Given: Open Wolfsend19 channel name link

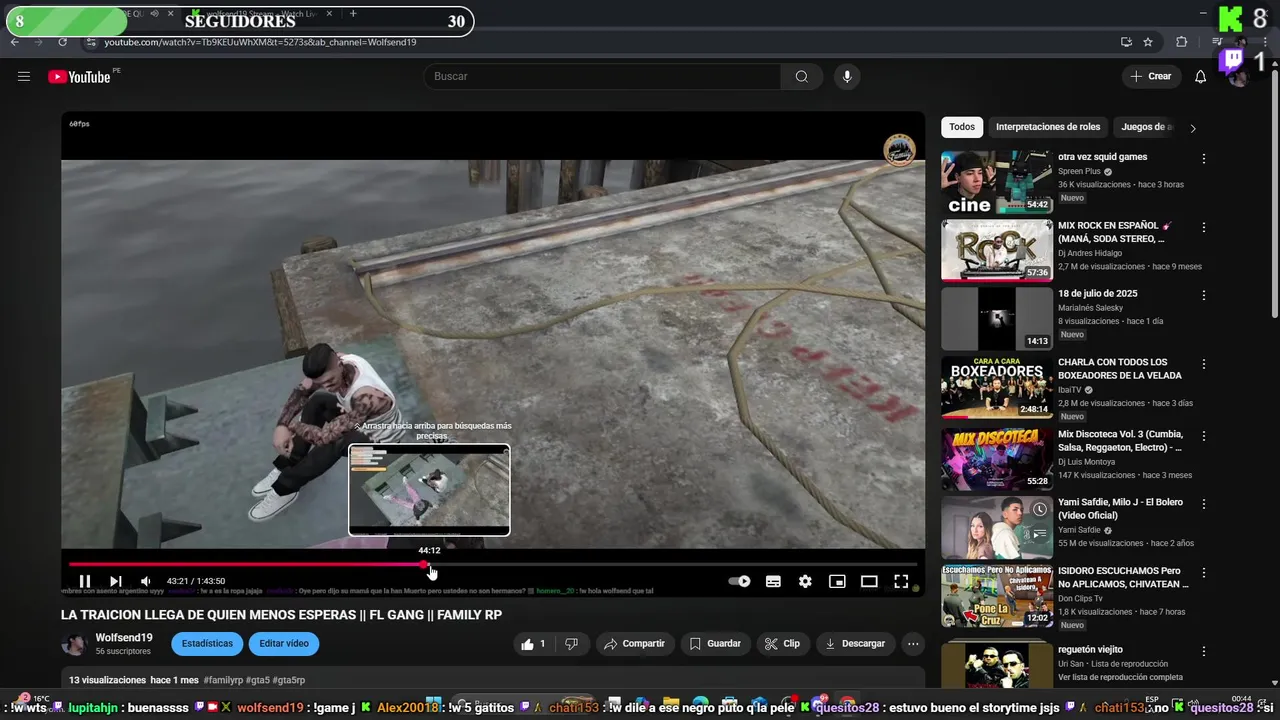Looking at the screenshot, I should coord(124,638).
